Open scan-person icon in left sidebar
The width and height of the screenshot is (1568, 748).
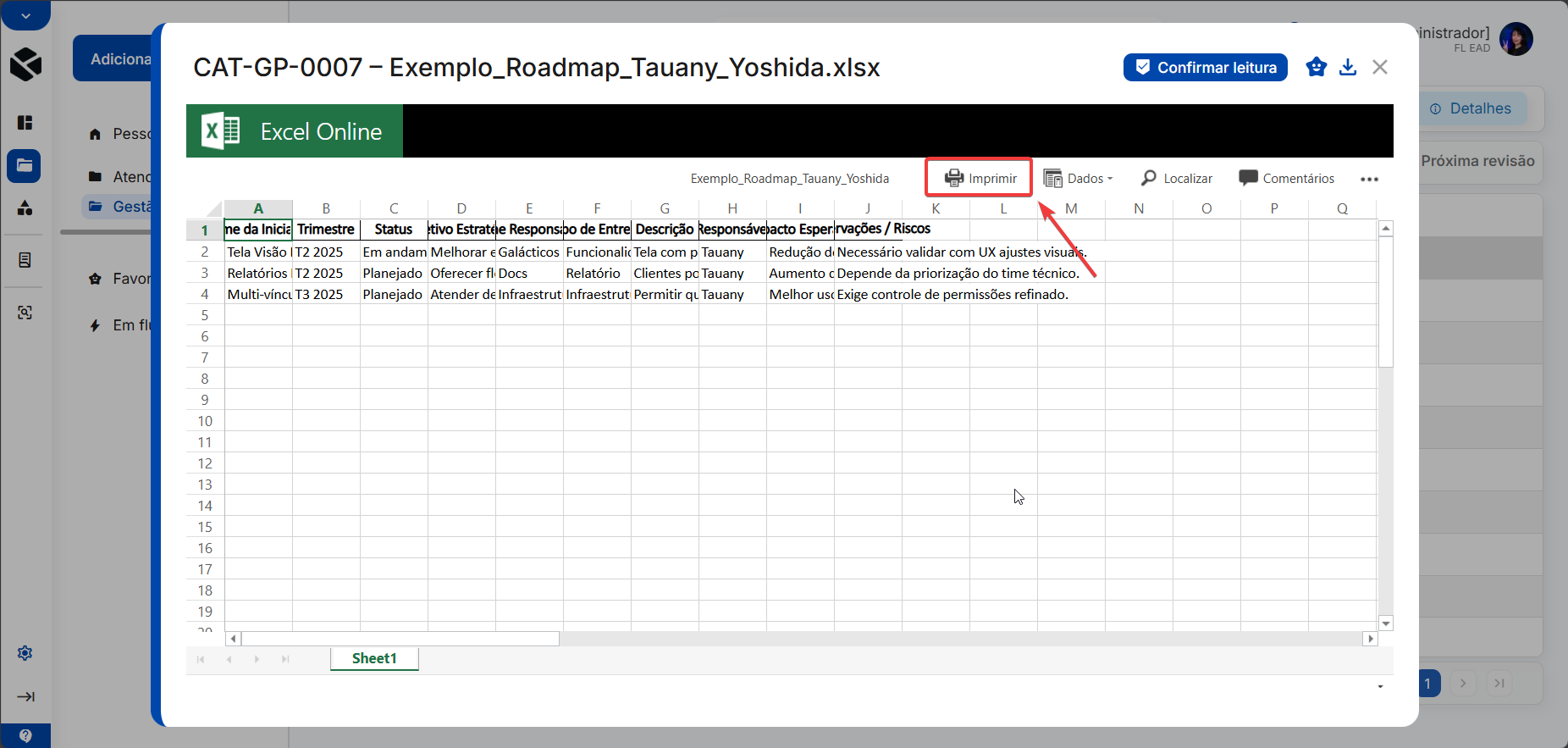25,313
